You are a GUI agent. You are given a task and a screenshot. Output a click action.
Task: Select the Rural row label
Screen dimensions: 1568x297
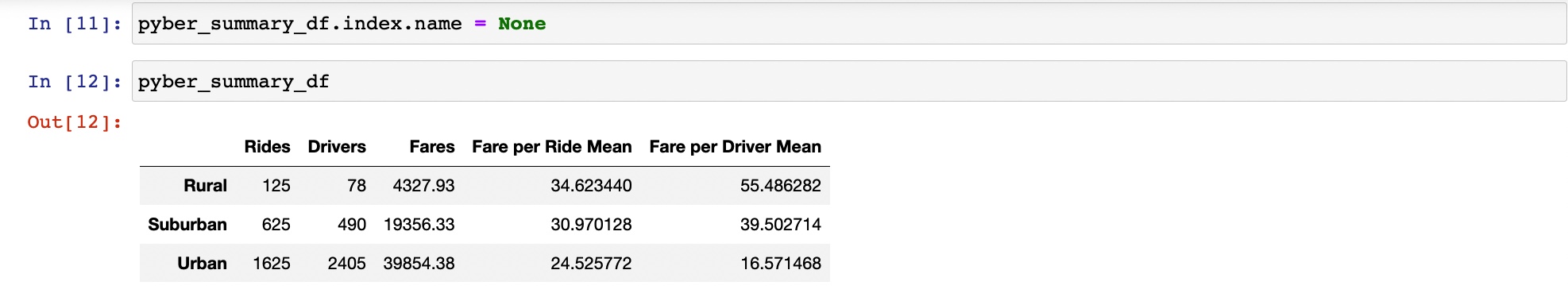tap(205, 186)
